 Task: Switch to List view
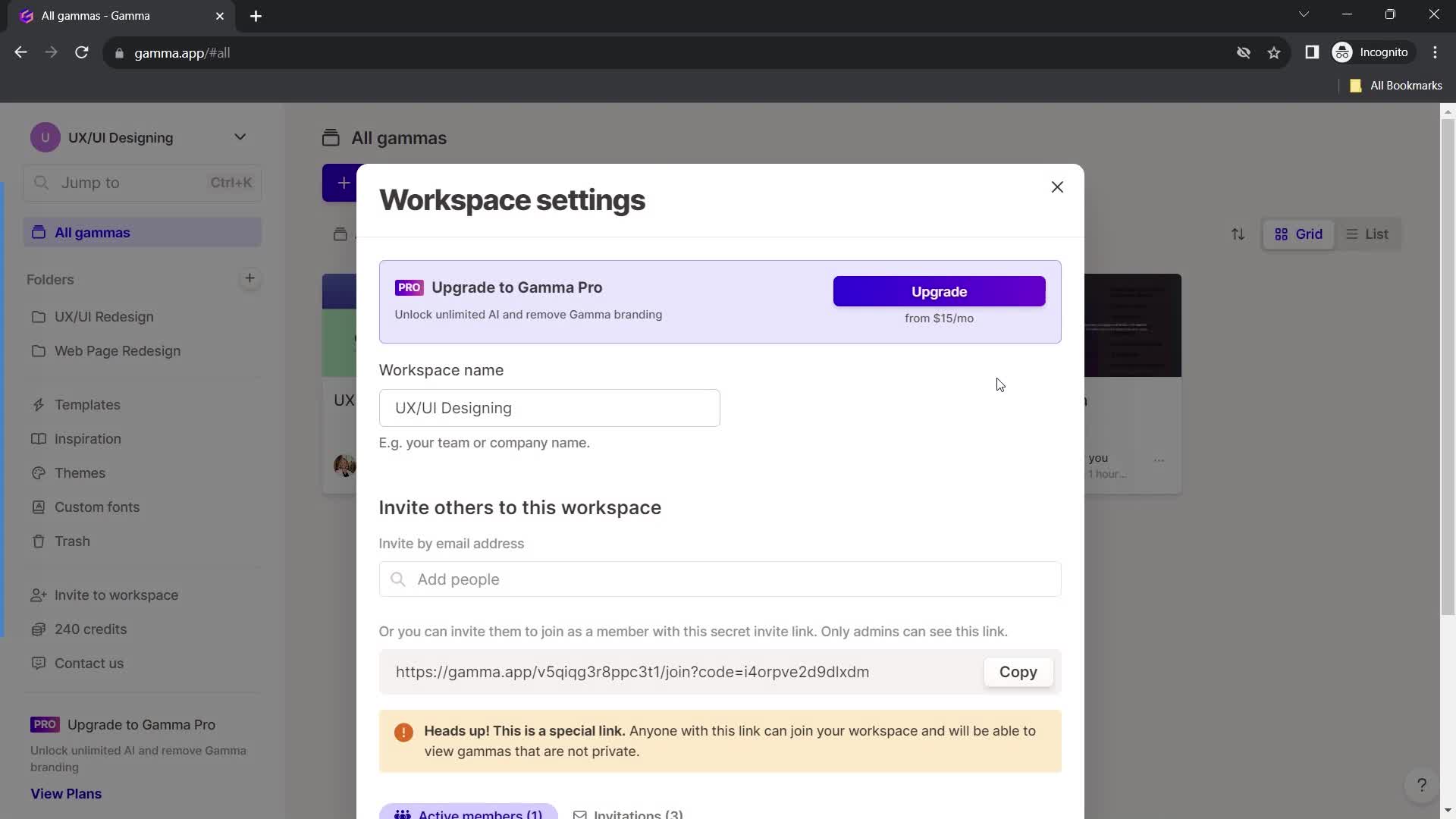1367,234
